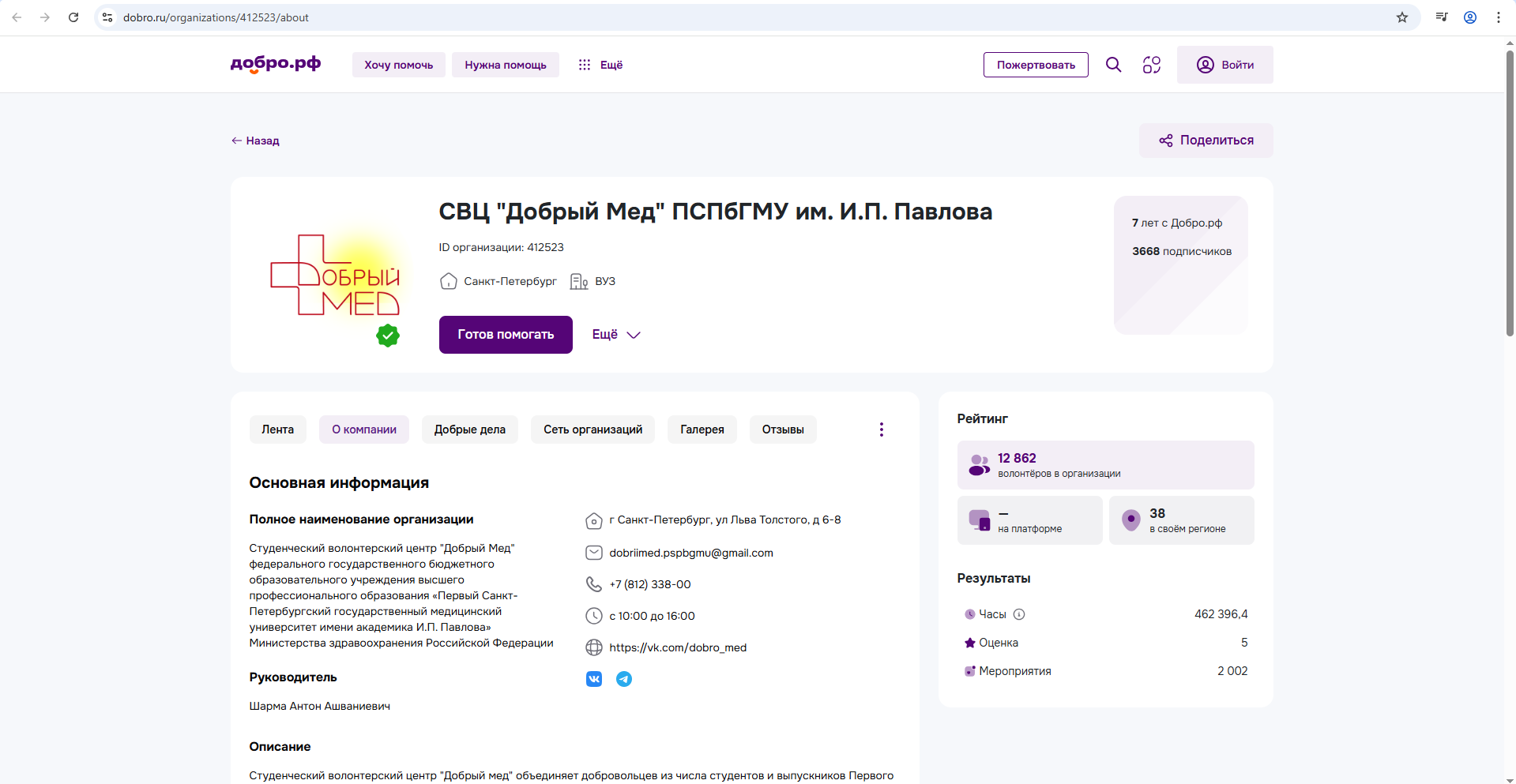
Task: Click the browser address bar URL
Action: [216, 17]
